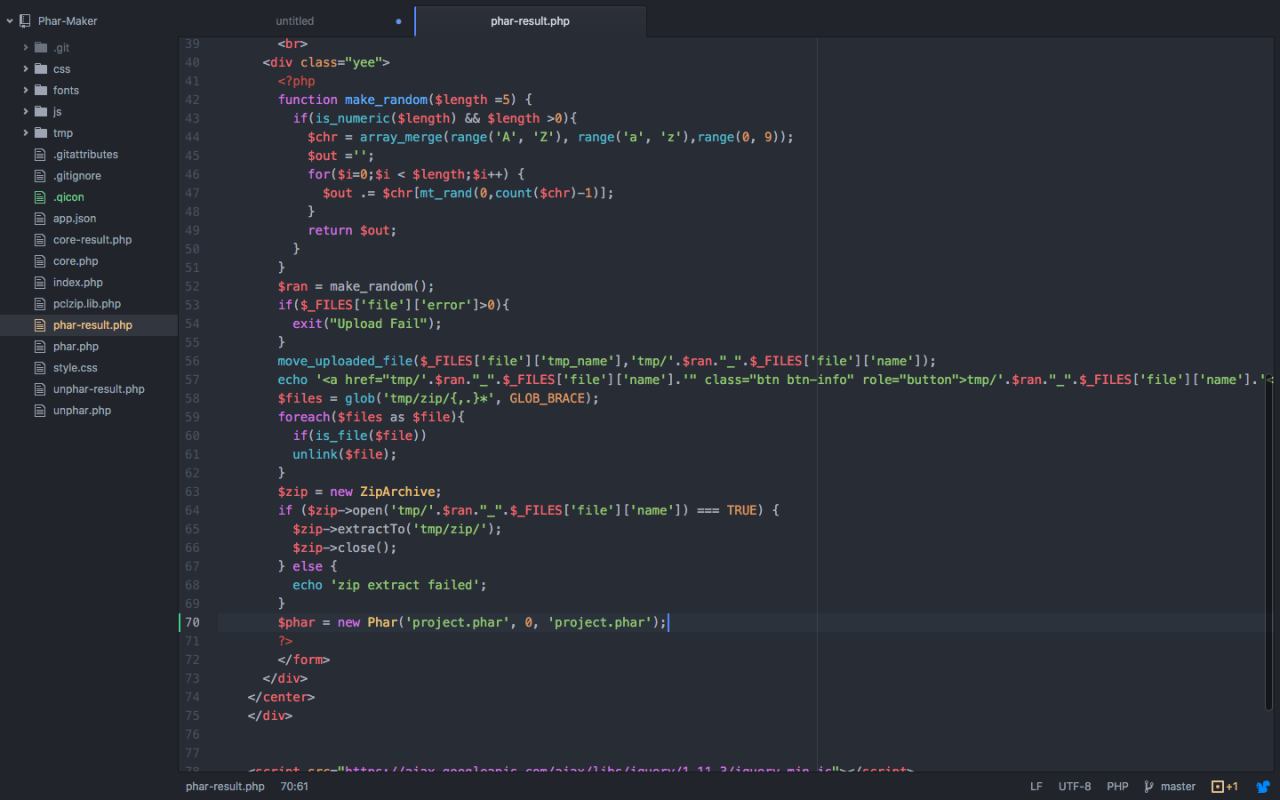Open app.json from the tree
The height and width of the screenshot is (800, 1280).
[75, 218]
